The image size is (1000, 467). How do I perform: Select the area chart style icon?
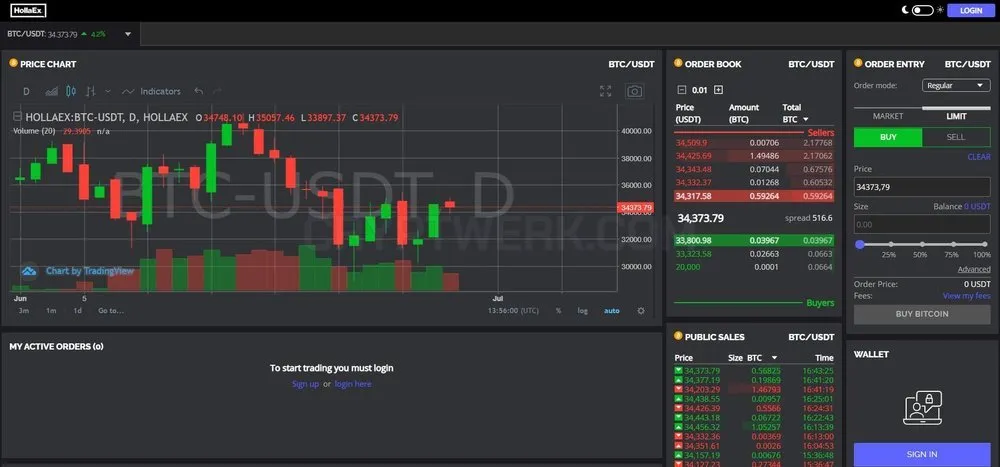click(x=52, y=91)
